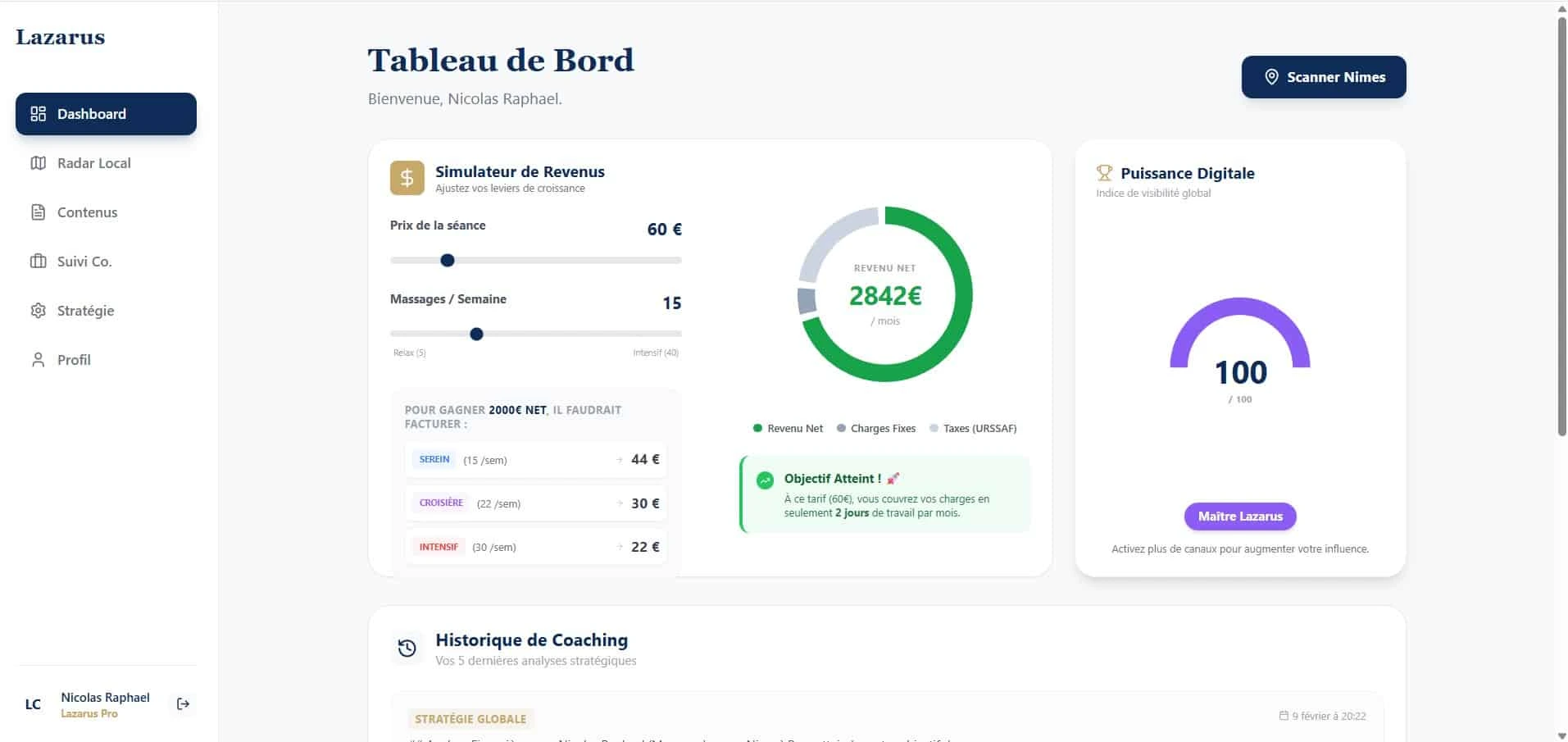
Task: Click the Revenu Net legend entry
Action: 788,429
